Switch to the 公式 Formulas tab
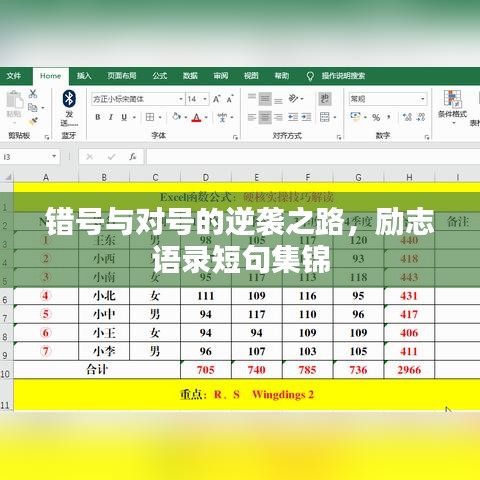The image size is (480, 480). tap(160, 76)
